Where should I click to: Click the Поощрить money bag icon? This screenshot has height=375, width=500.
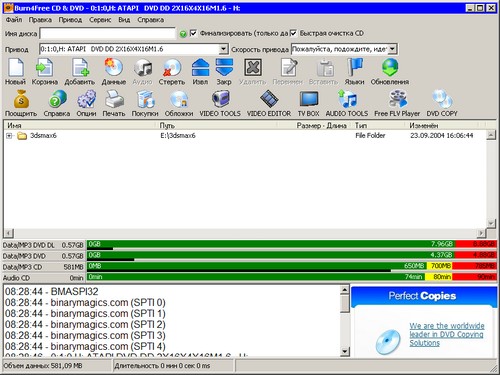tap(21, 99)
